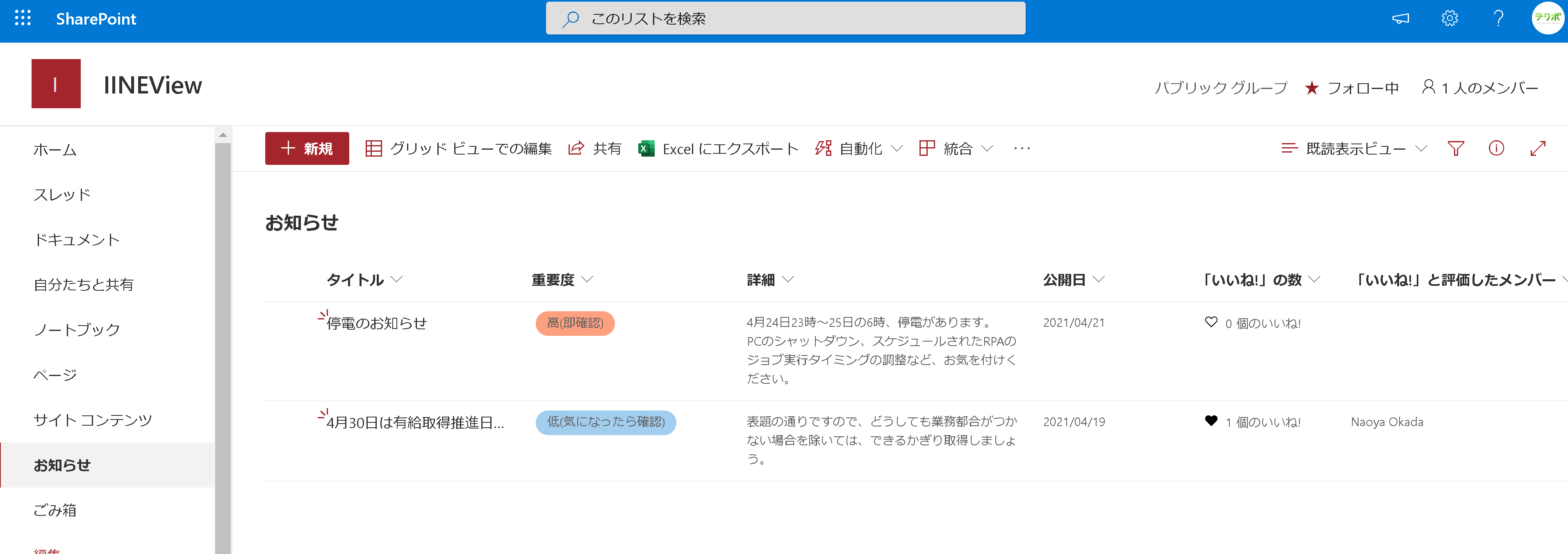Go to スレッド in the left navigation
The image size is (1568, 554).
pyautogui.click(x=62, y=195)
